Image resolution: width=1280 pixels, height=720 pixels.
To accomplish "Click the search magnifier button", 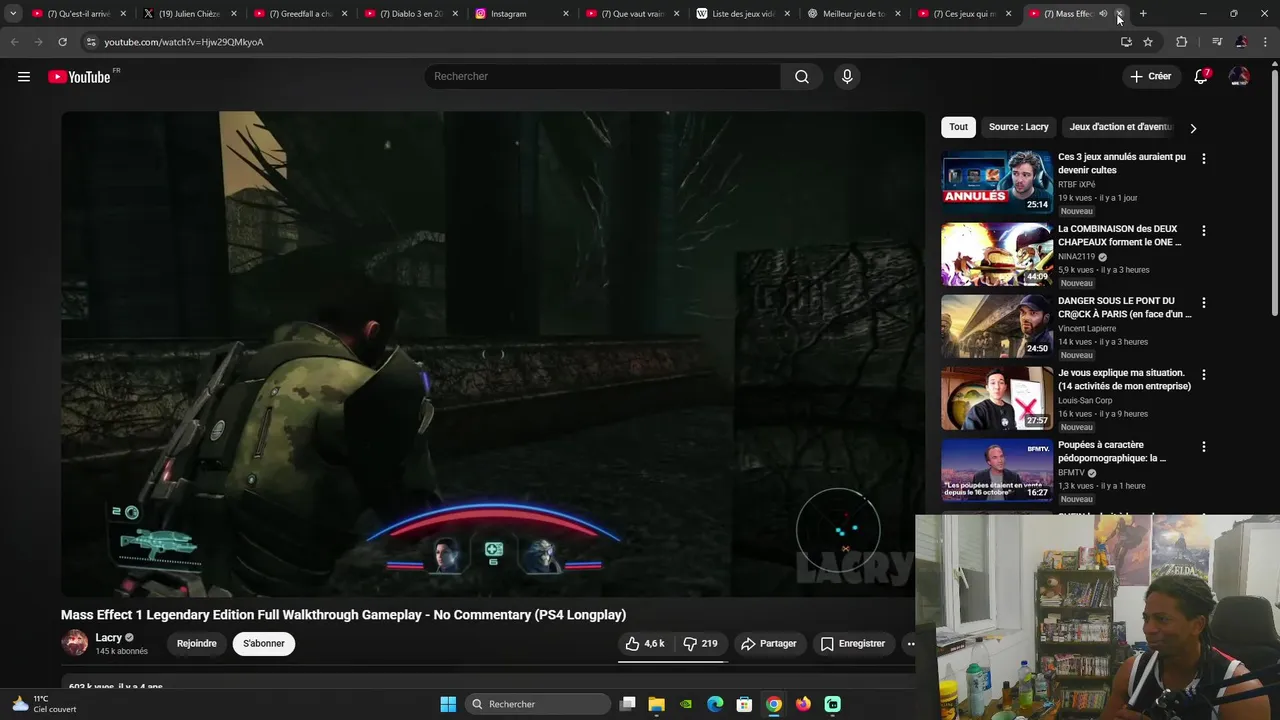I will [802, 77].
